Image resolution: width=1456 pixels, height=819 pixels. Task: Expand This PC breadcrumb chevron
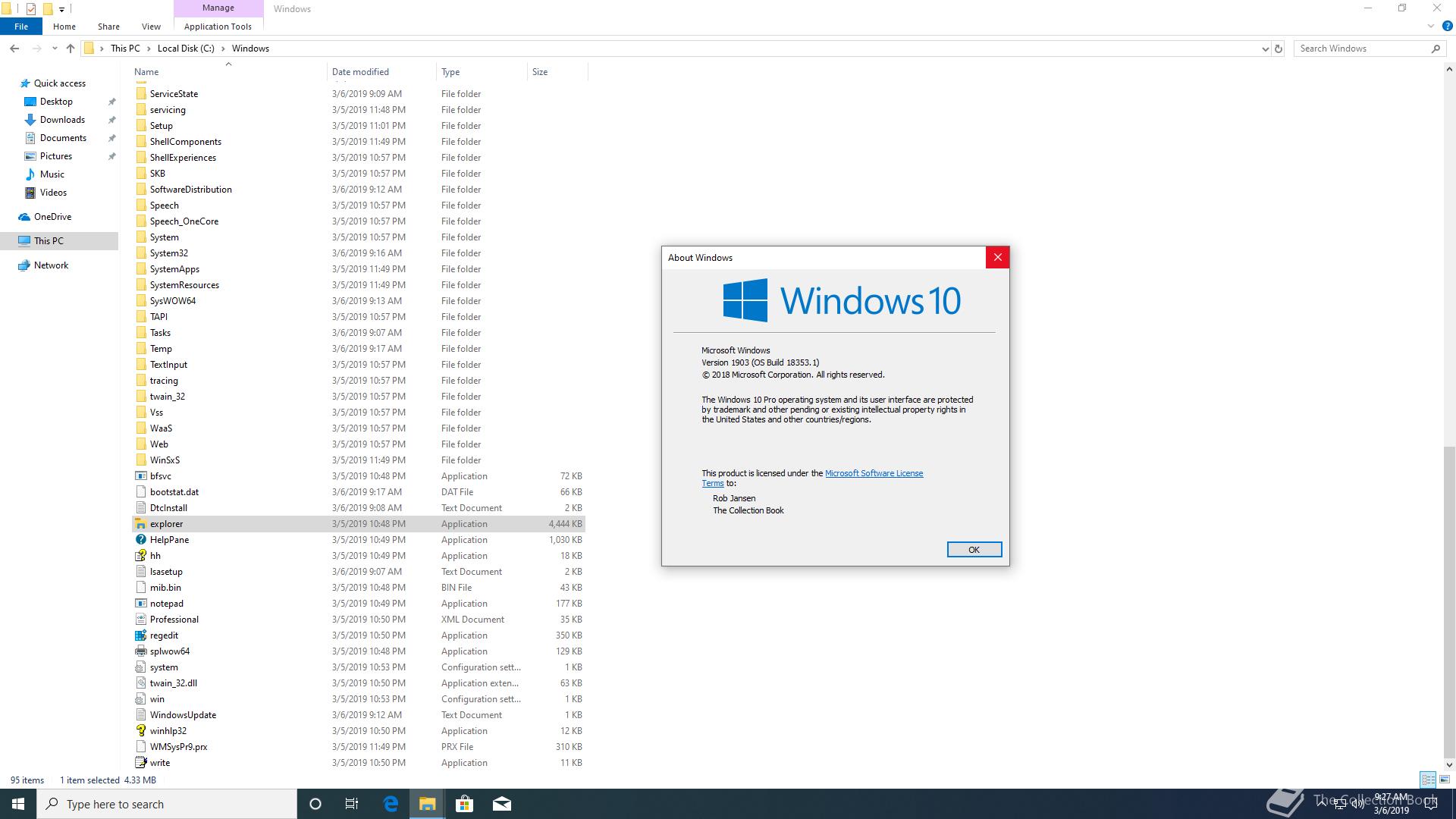pos(148,49)
